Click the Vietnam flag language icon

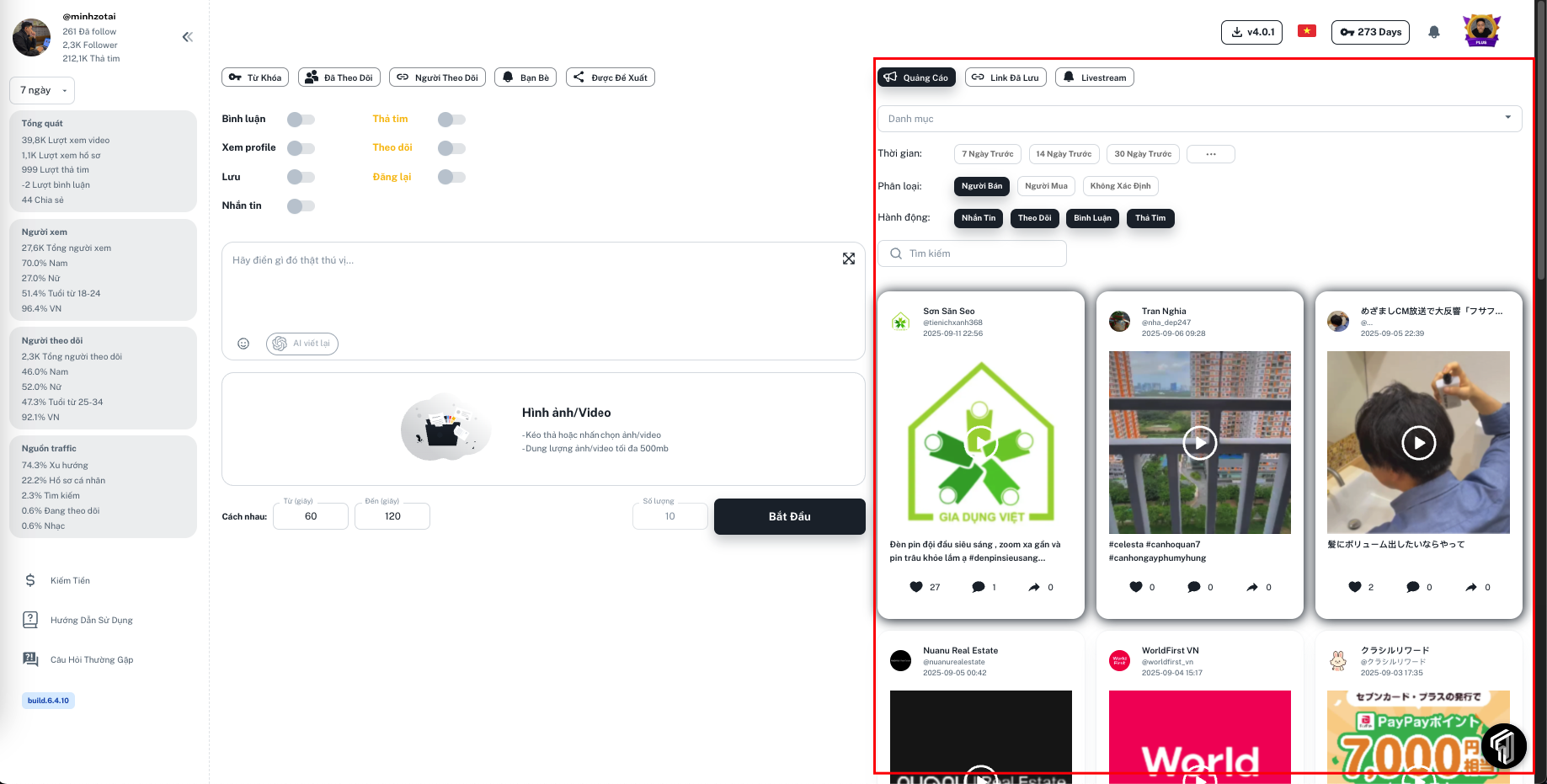tap(1306, 32)
